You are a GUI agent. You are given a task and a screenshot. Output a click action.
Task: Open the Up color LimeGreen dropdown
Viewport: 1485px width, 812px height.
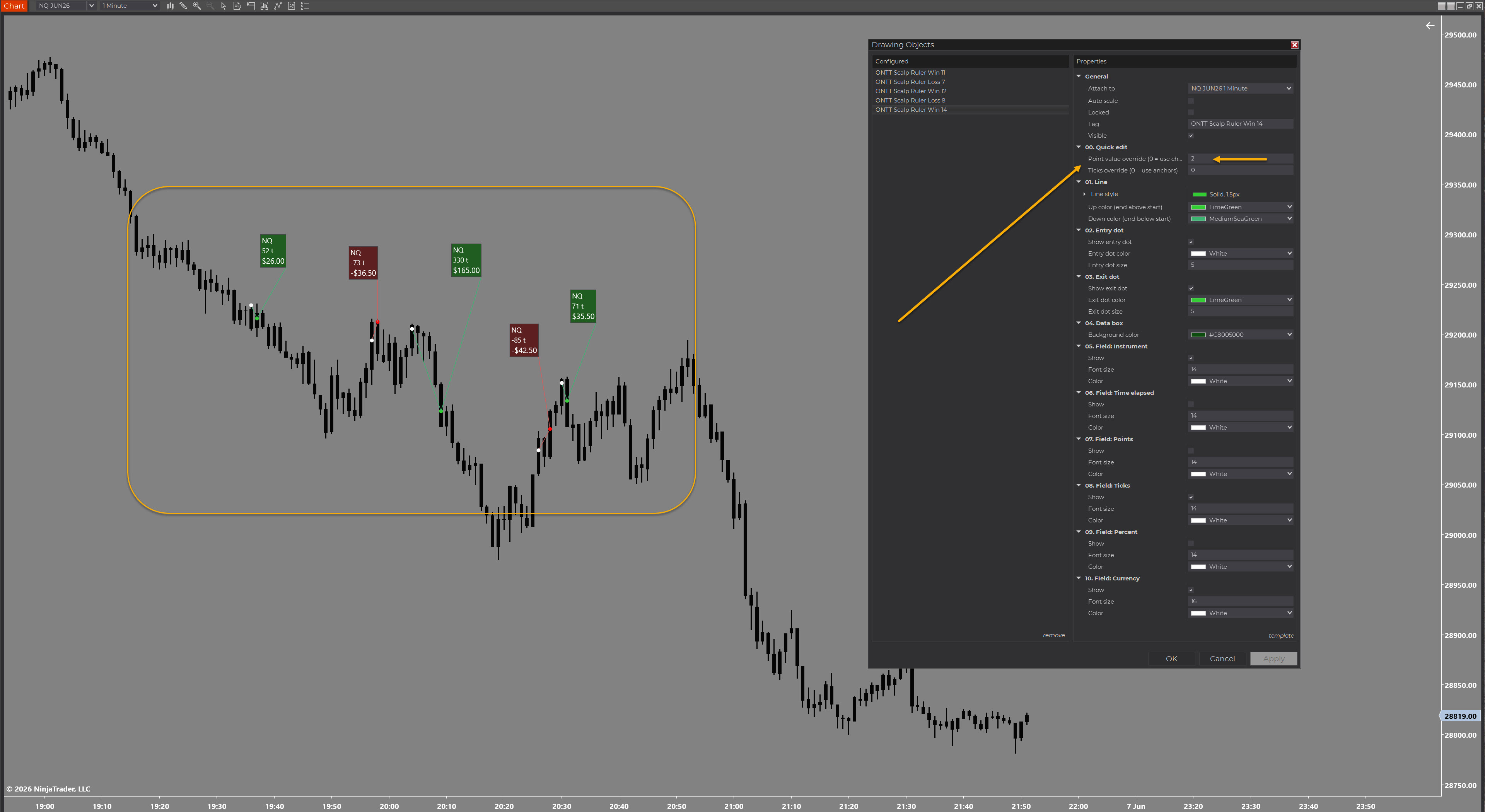[x=1241, y=207]
